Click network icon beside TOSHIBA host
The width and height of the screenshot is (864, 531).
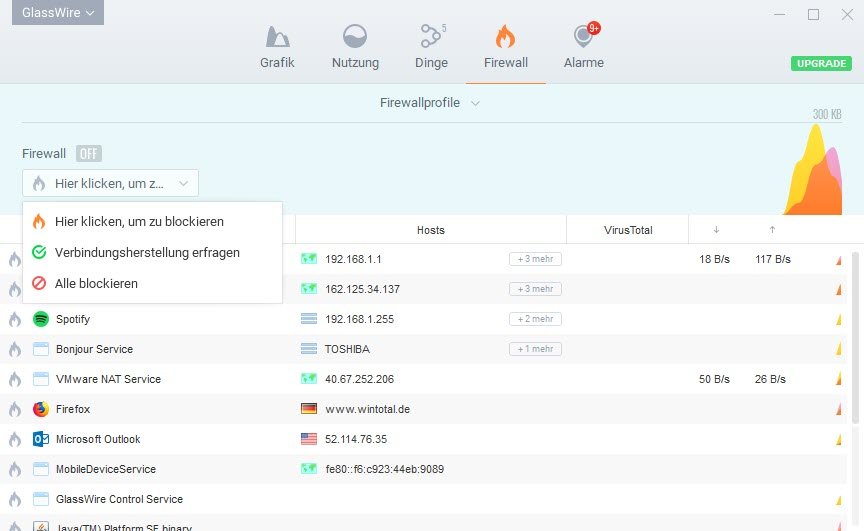pyautogui.click(x=309, y=349)
